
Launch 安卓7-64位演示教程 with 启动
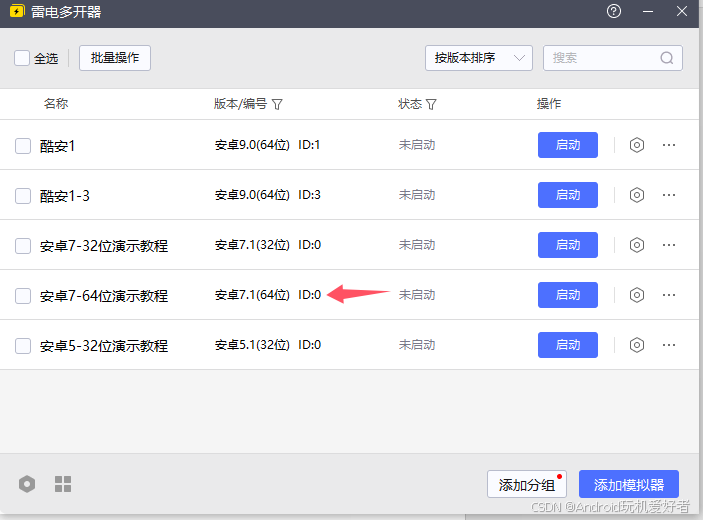(568, 295)
